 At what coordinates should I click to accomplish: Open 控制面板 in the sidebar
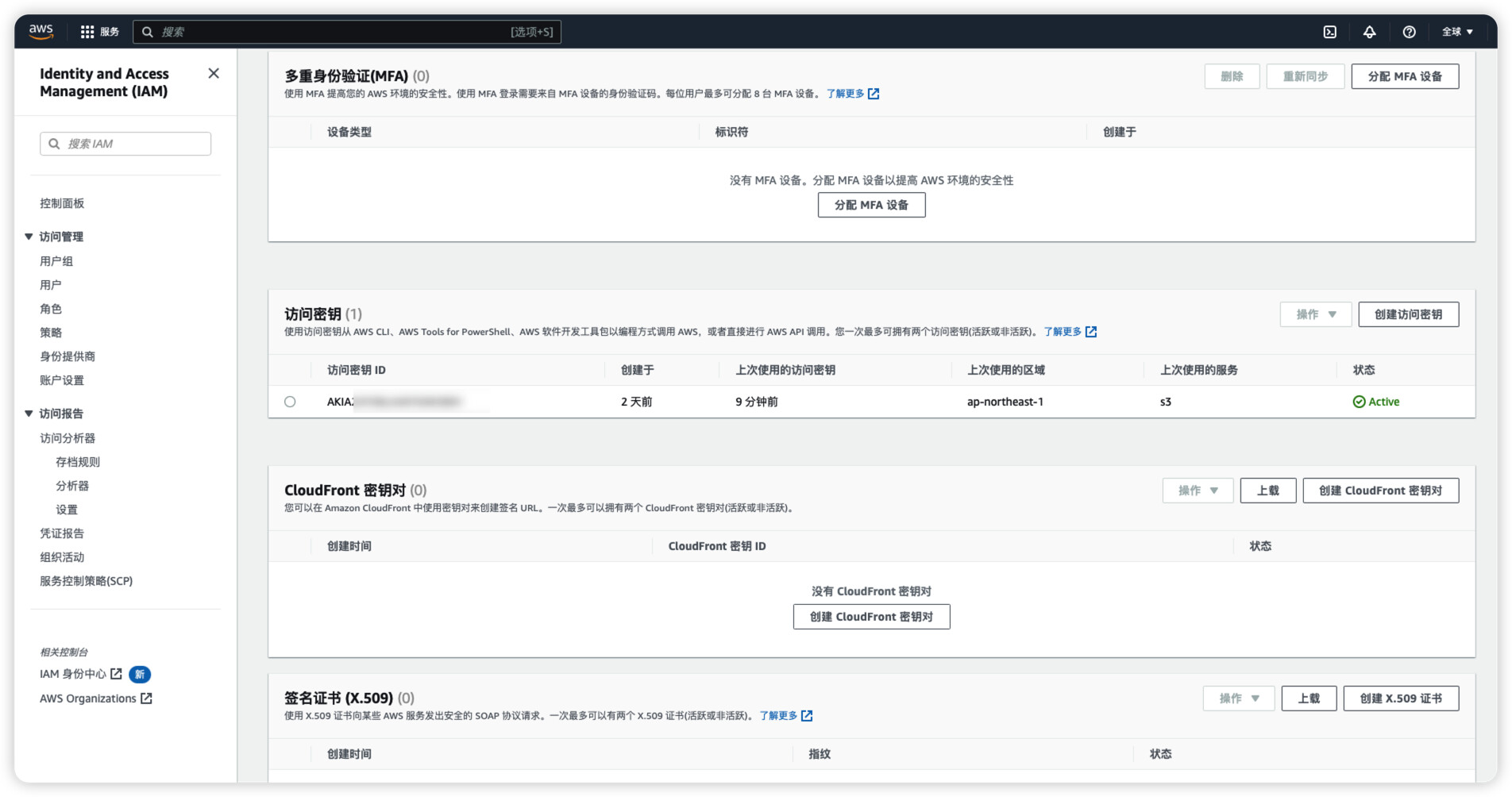62,203
